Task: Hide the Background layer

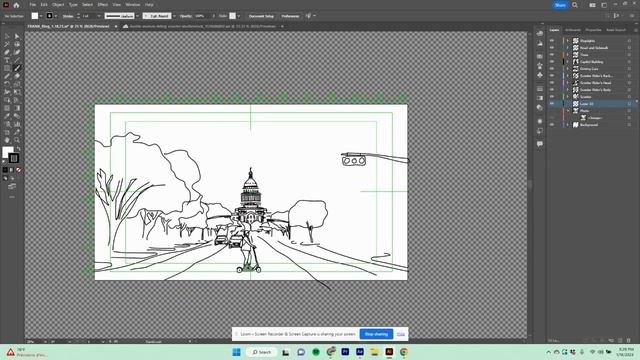Action: pyautogui.click(x=552, y=125)
